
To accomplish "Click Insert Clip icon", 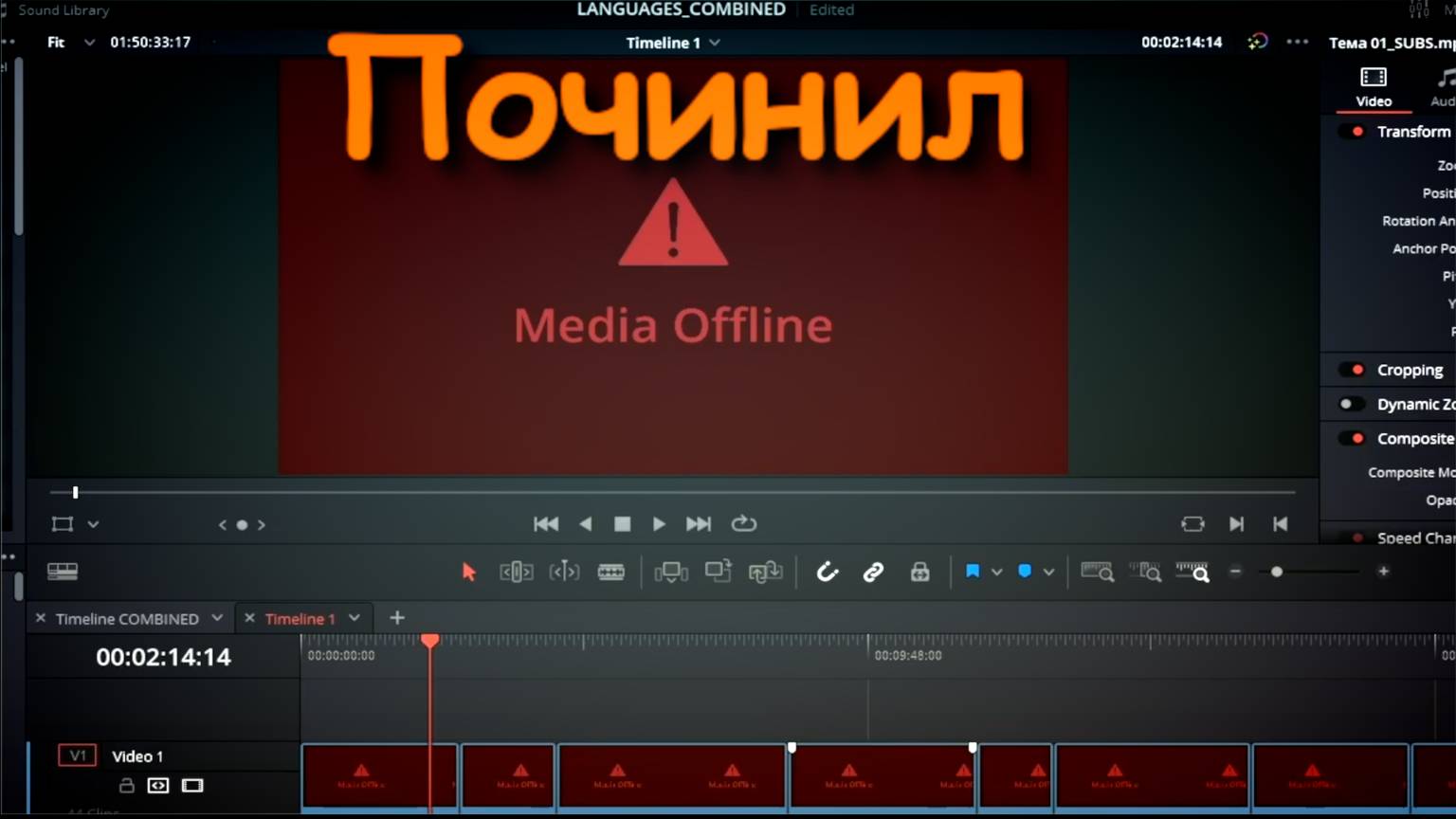I will click(x=671, y=572).
